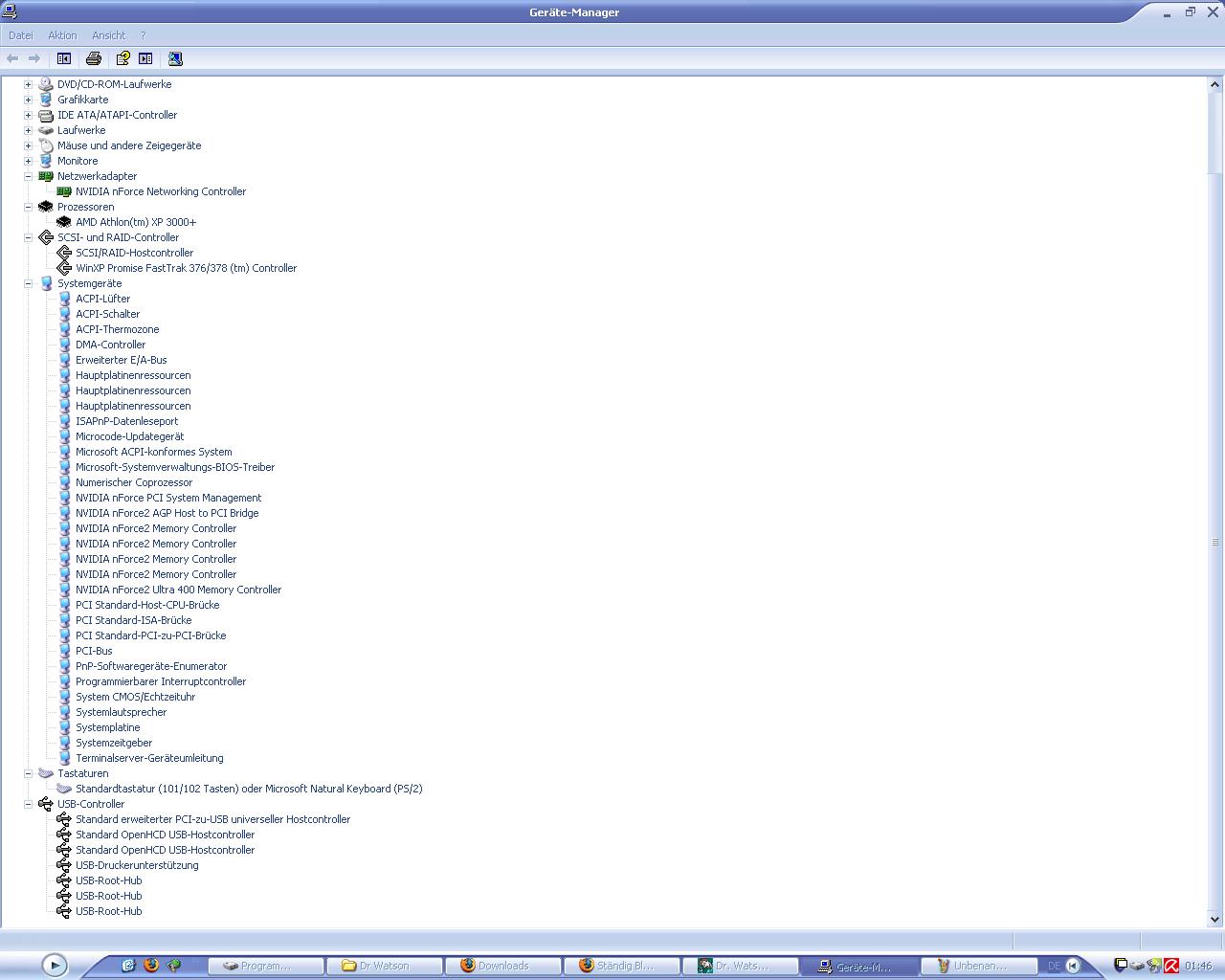The image size is (1225, 980).
Task: Click the DE language indicator in taskbar
Action: pyautogui.click(x=1054, y=966)
